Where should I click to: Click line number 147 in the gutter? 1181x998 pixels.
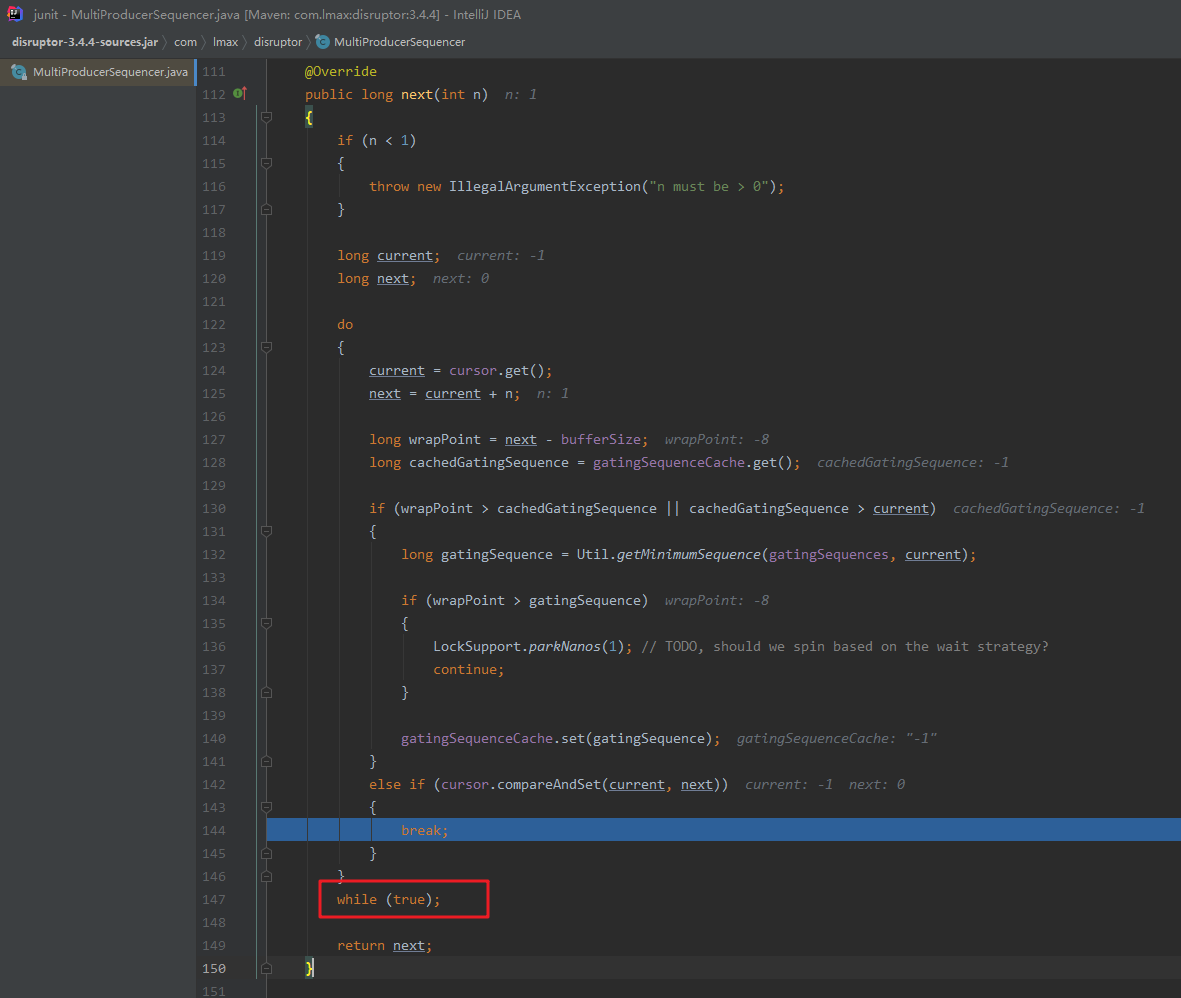tap(214, 899)
